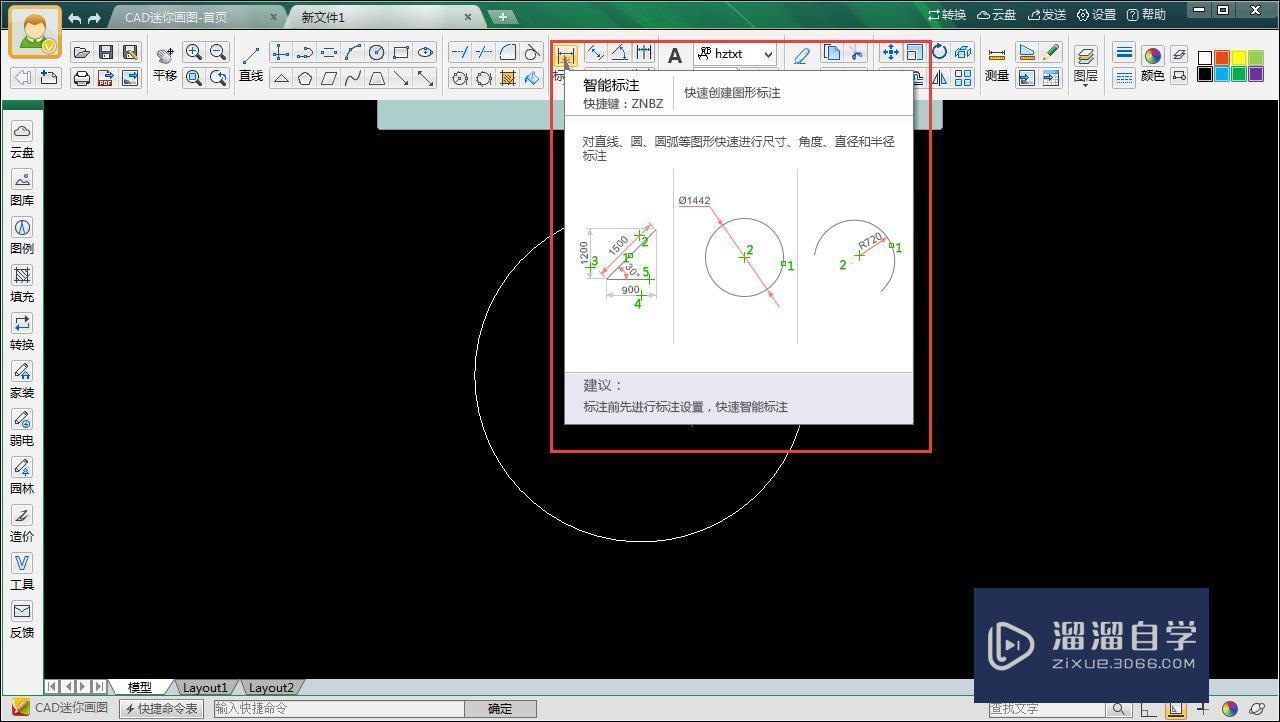Screen dimensions: 1280x722
Task: Click 转换 in the top menu
Action: click(946, 15)
